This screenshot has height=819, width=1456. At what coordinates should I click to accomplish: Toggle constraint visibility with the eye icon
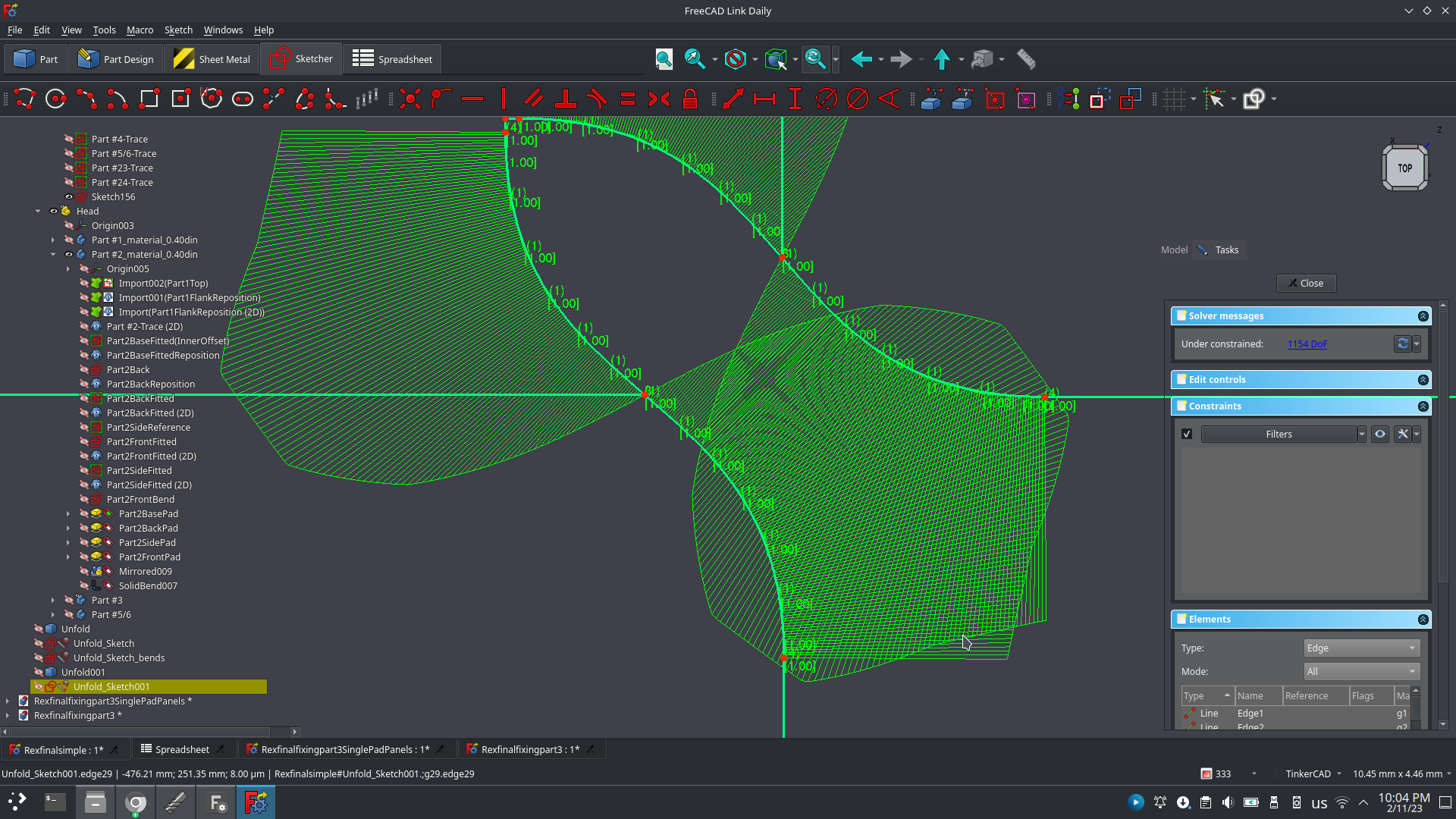point(1380,434)
